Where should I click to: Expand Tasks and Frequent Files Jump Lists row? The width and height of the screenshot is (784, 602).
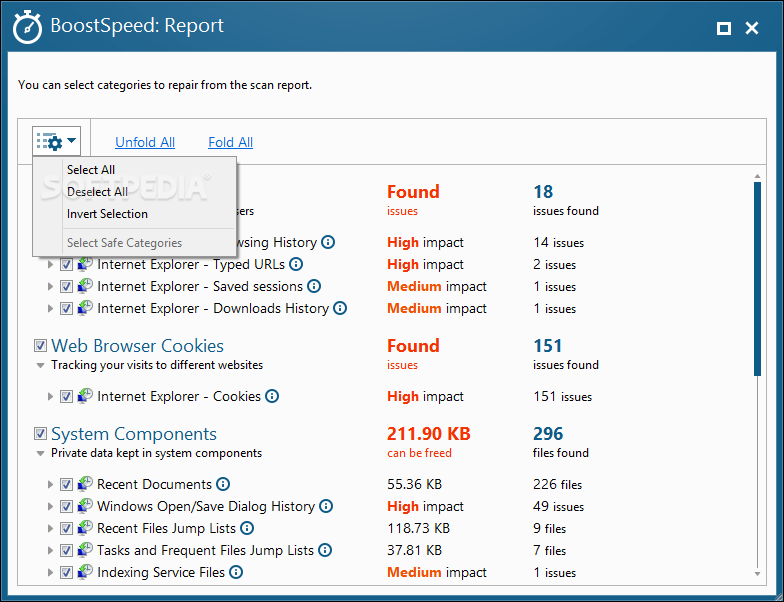50,550
